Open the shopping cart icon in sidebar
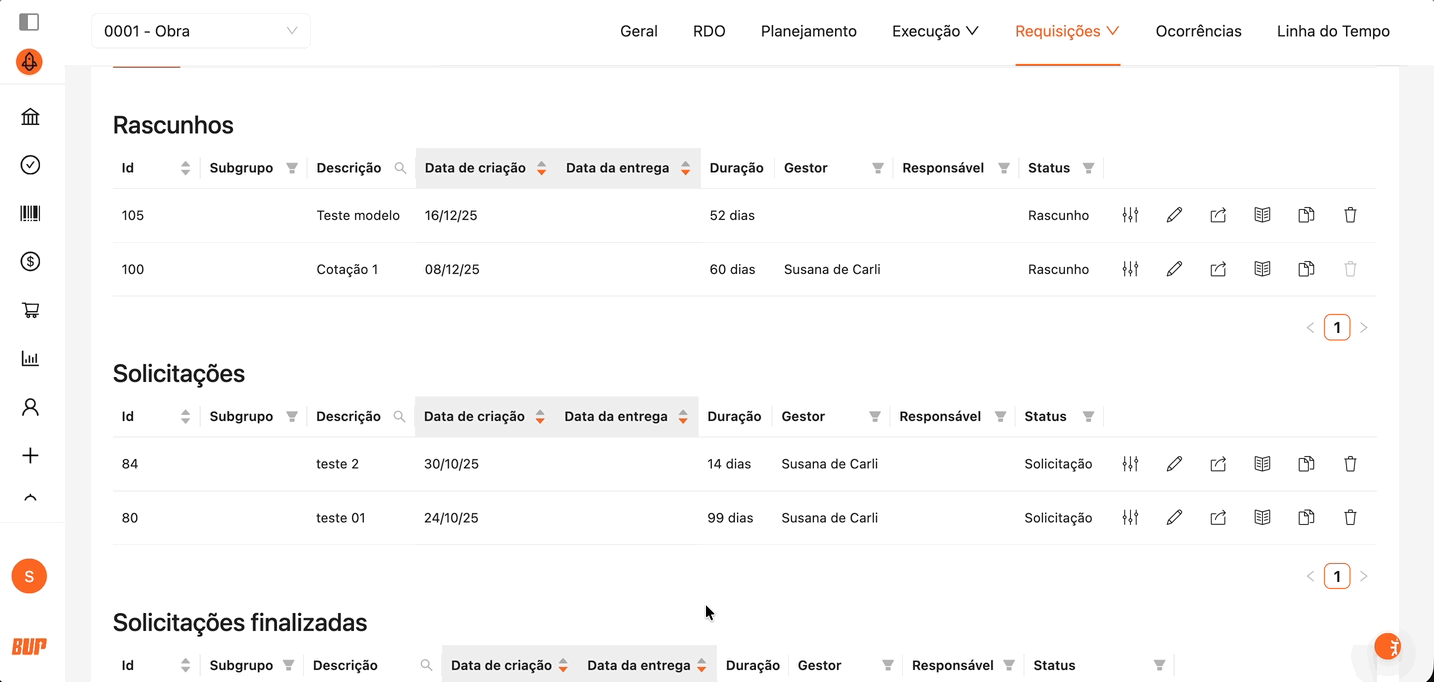Screen dimensions: 1434x682 coord(30,310)
